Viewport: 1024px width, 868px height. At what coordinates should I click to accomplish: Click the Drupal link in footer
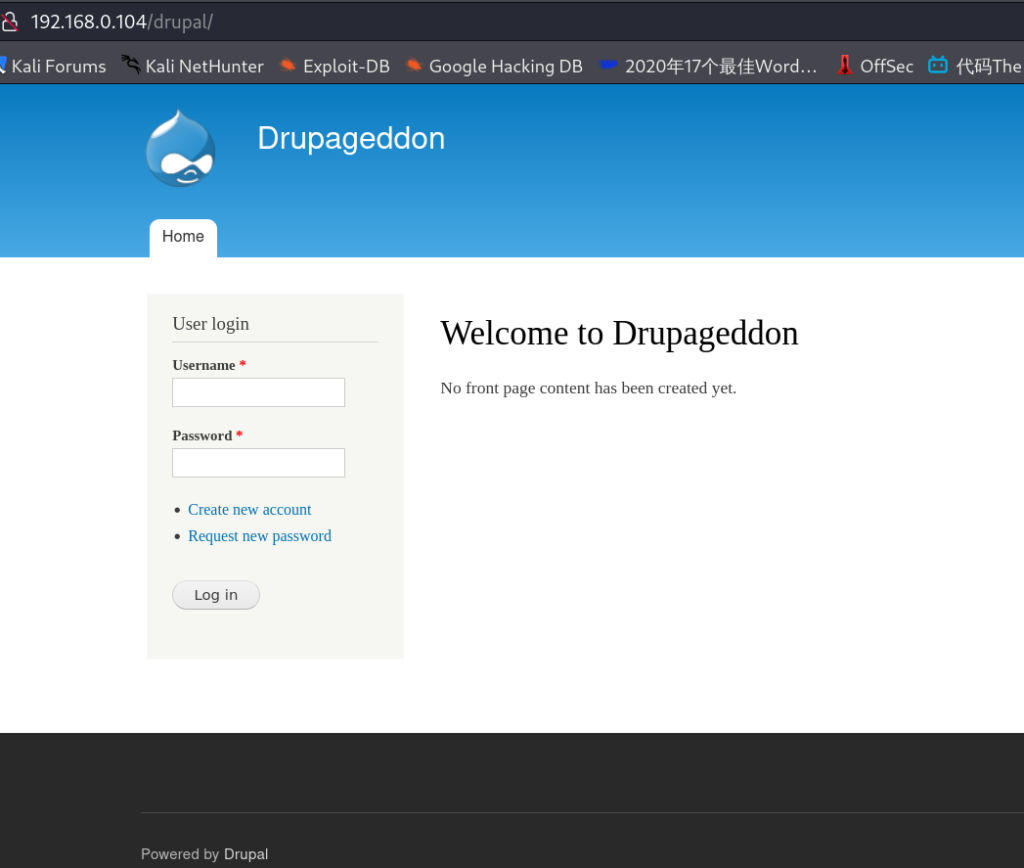[x=246, y=854]
